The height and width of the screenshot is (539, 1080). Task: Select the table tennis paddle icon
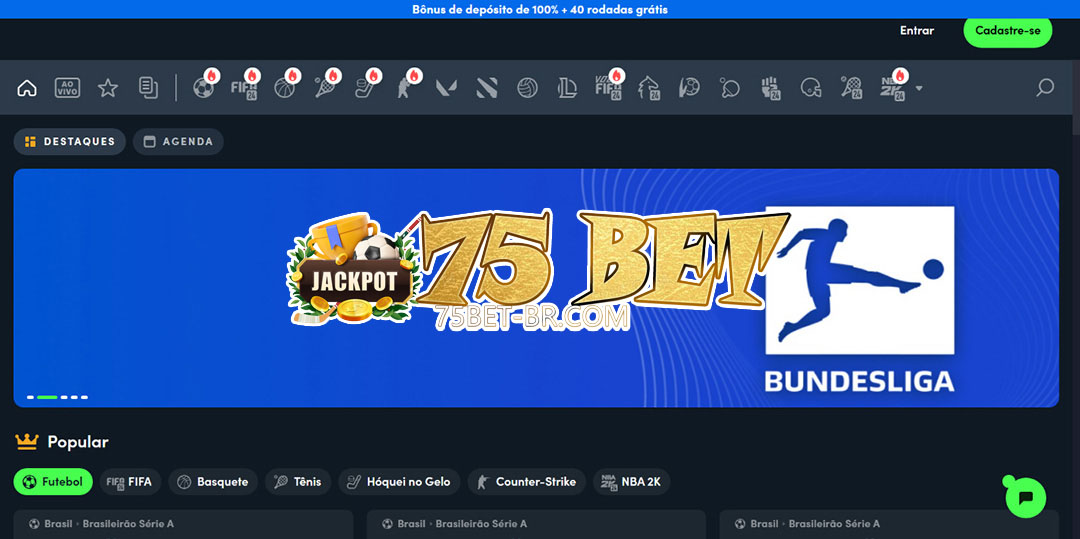(x=729, y=88)
